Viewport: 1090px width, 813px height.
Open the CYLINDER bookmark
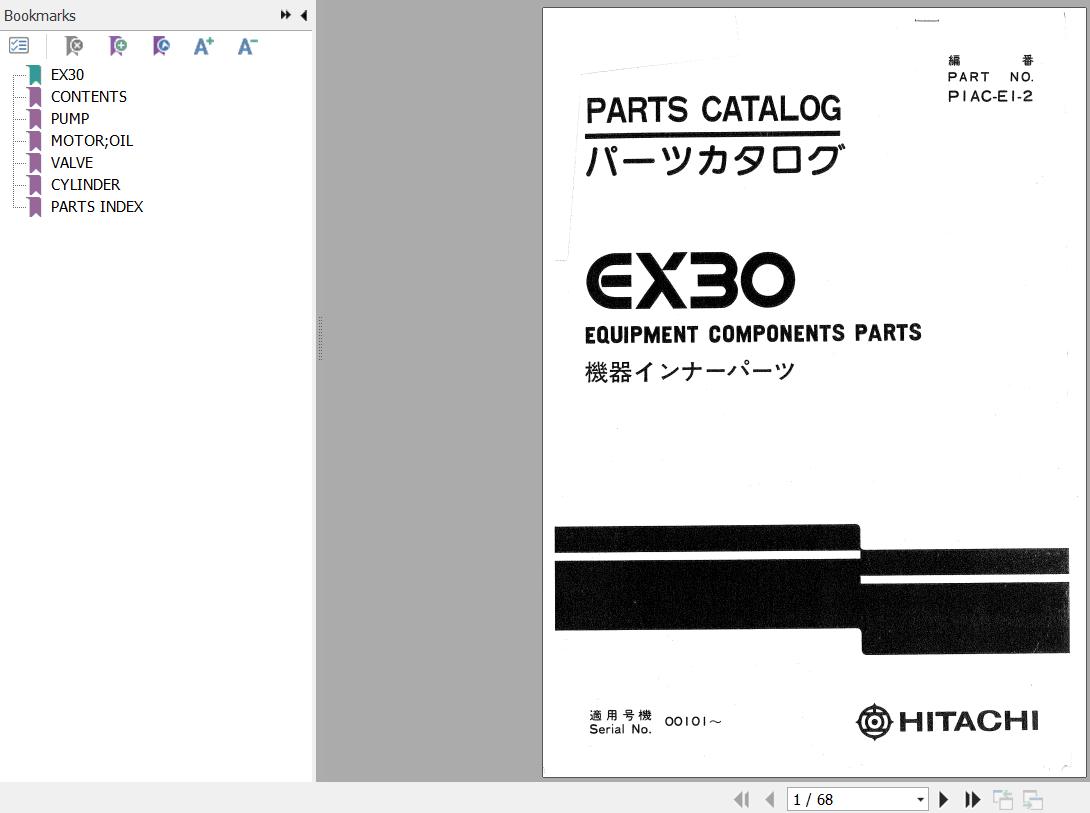coord(86,185)
